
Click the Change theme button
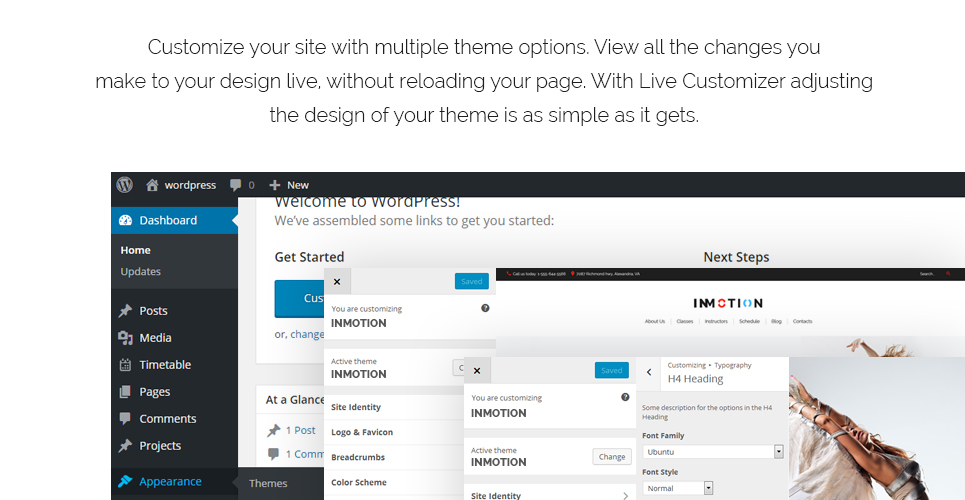(x=612, y=457)
